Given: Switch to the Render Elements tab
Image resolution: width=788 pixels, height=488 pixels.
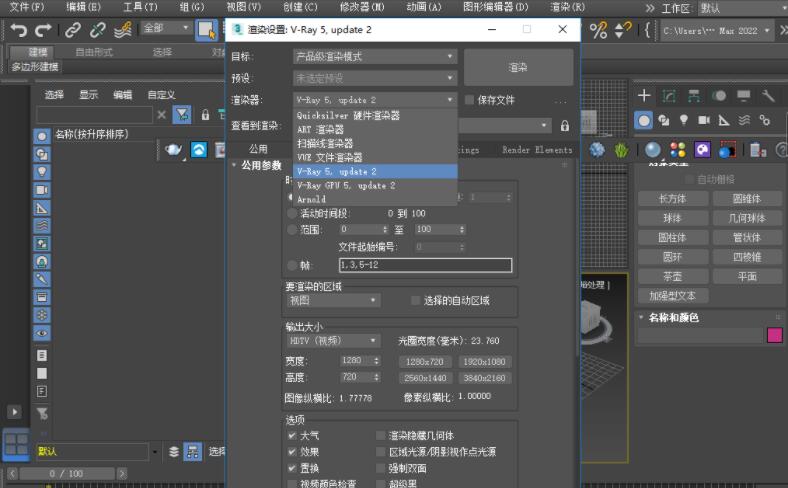Looking at the screenshot, I should pos(537,150).
